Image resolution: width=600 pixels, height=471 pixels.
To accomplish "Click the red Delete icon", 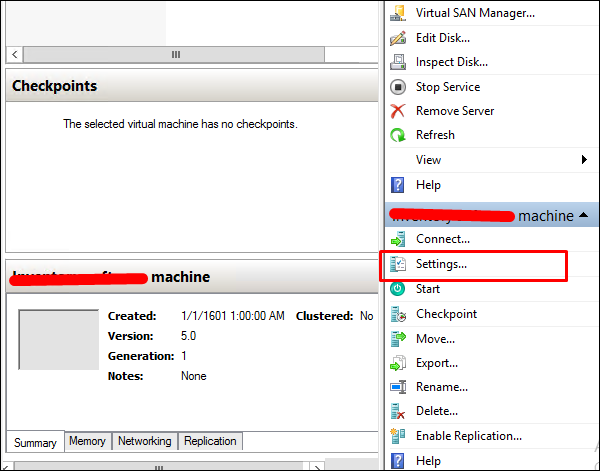I will [398, 411].
